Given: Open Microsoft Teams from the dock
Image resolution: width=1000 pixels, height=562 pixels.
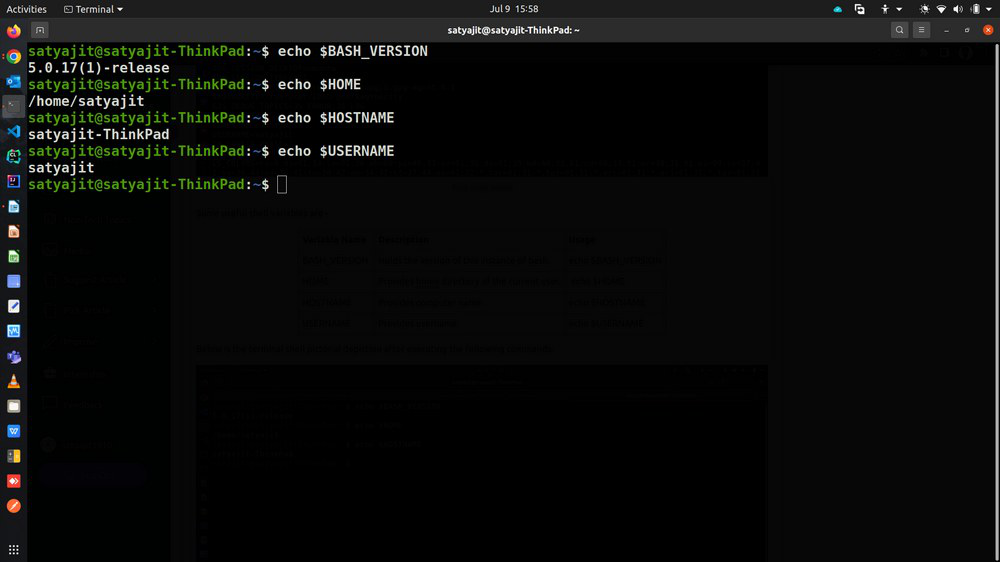Looking at the screenshot, I should pyautogui.click(x=14, y=357).
